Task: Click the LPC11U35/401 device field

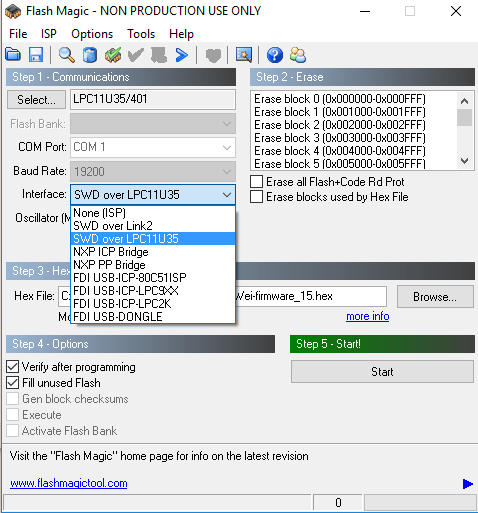Action: (153, 99)
